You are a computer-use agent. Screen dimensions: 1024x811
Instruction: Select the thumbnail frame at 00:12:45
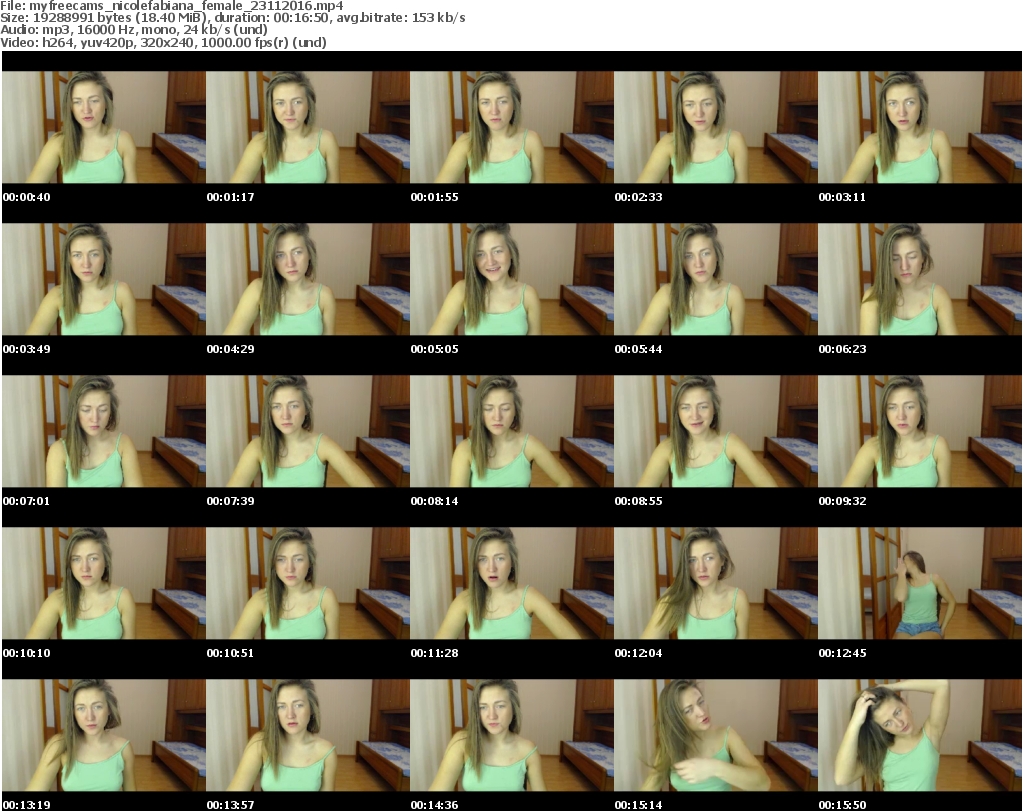(920, 583)
